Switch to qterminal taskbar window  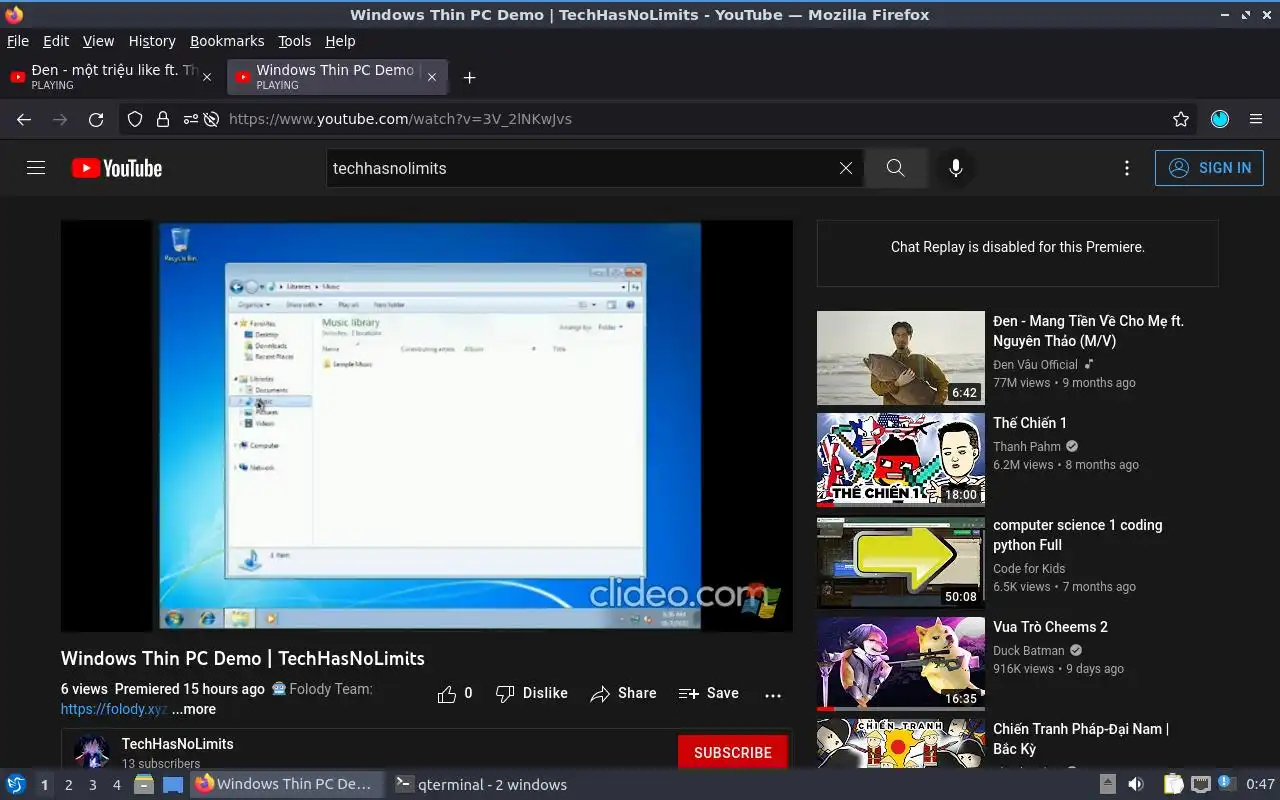click(482, 784)
